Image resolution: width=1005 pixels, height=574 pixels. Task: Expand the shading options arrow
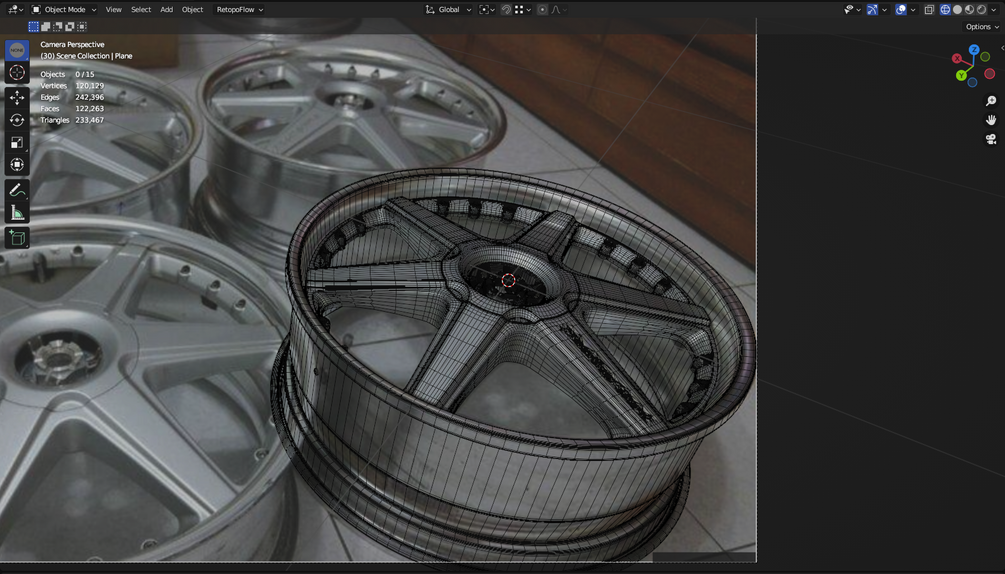(x=993, y=10)
